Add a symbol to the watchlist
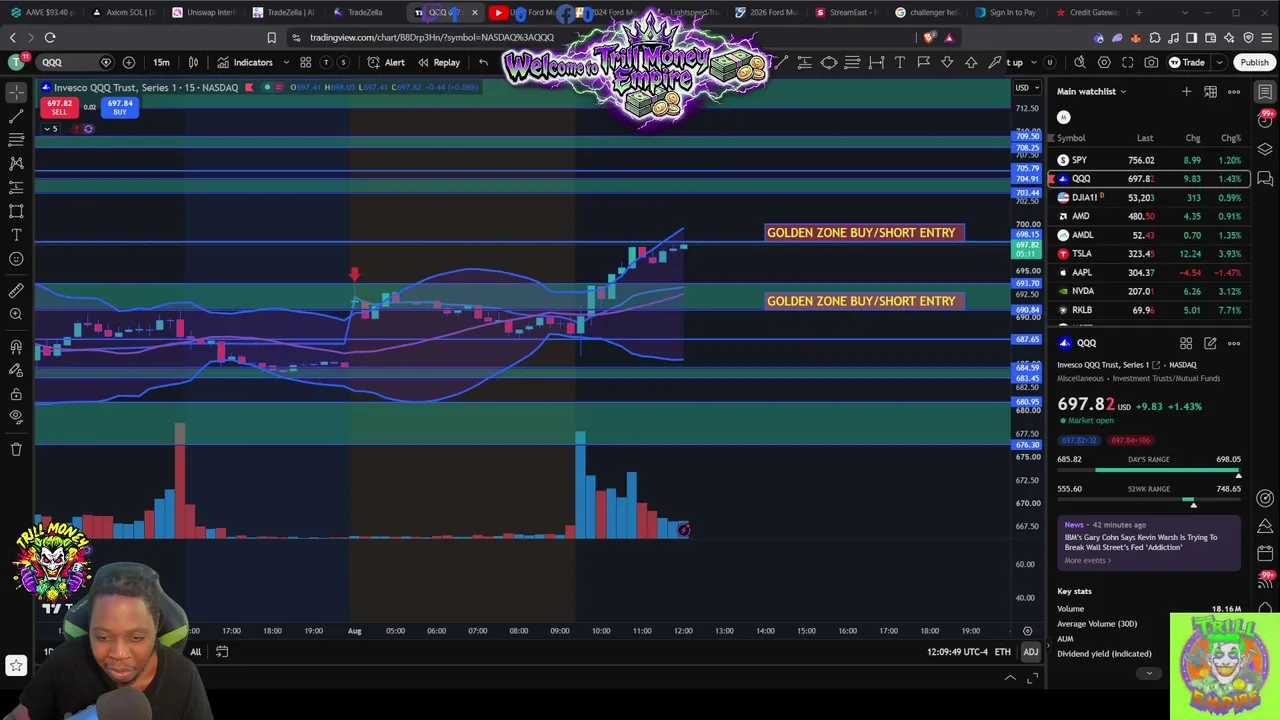Screen dimensions: 1280x720 pyautogui.click(x=1186, y=92)
